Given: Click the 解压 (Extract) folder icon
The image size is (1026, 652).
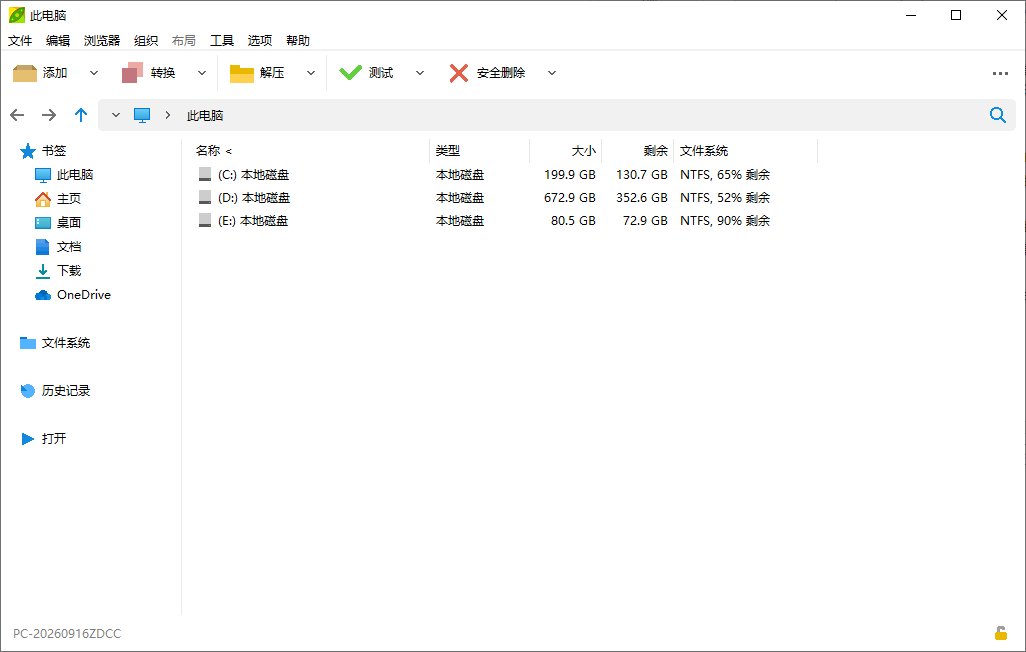Looking at the screenshot, I should 241,73.
